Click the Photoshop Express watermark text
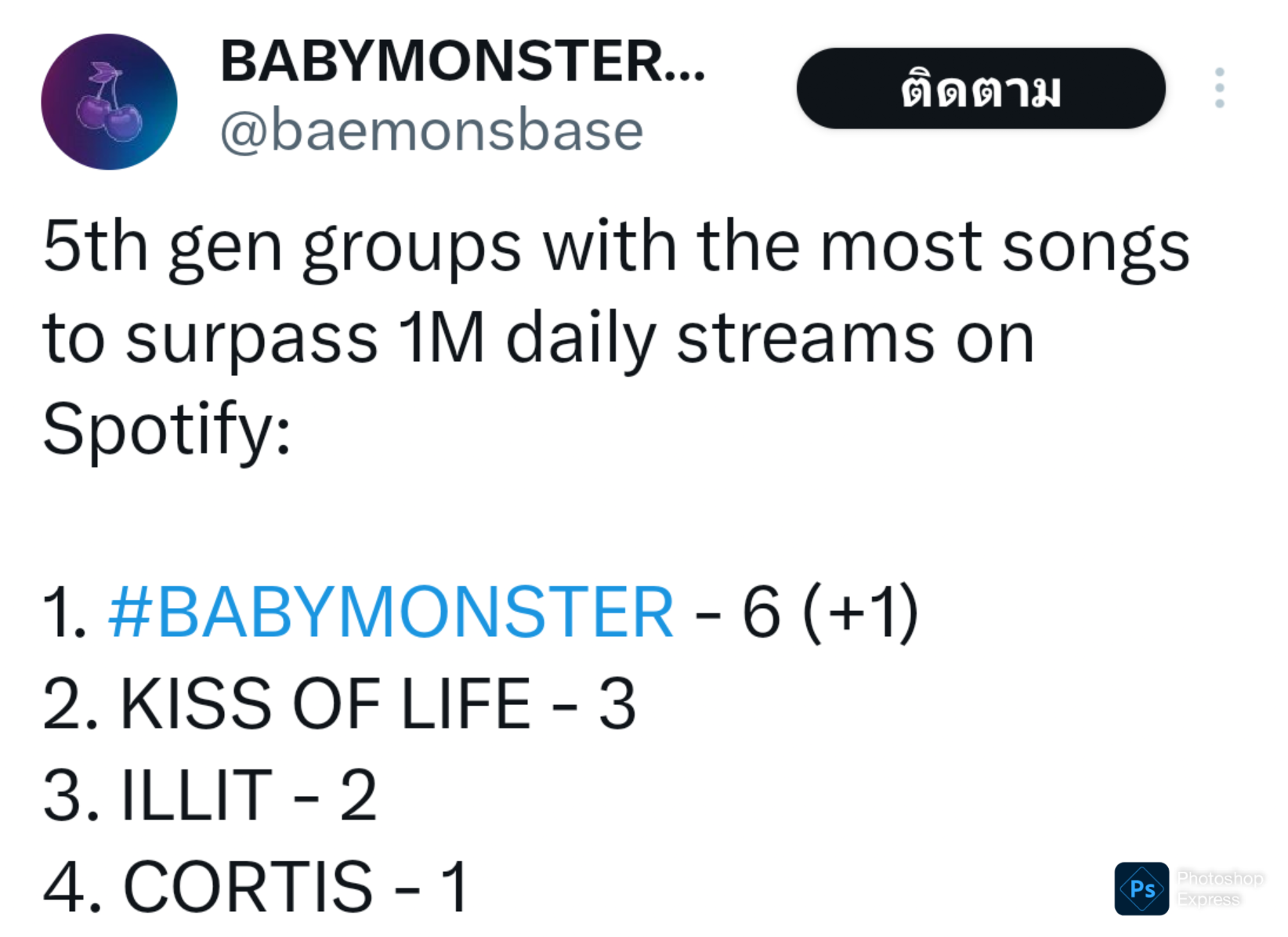 pyautogui.click(x=1219, y=888)
